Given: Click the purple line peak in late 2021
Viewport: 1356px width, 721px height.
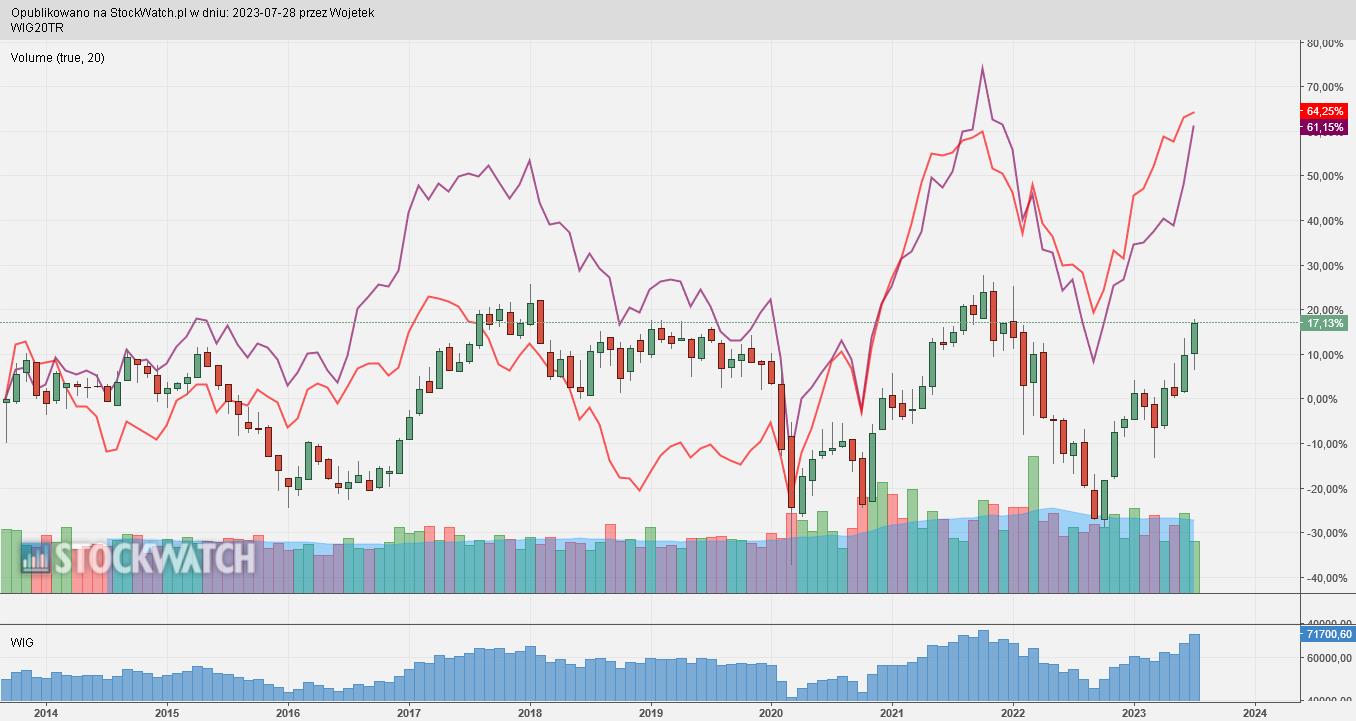Looking at the screenshot, I should coord(982,68).
